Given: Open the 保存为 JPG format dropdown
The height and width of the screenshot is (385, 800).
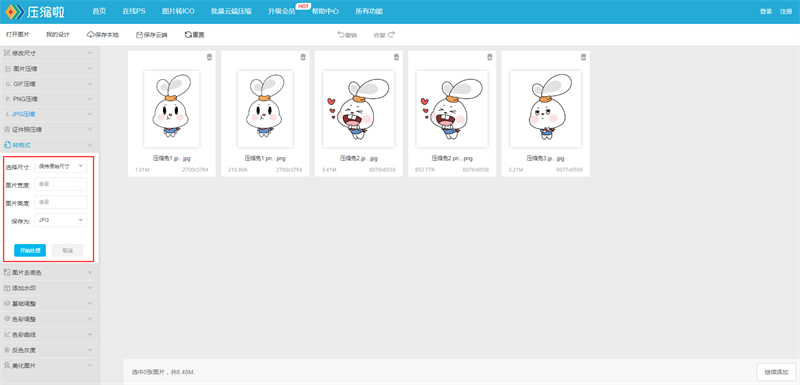Looking at the screenshot, I should coord(61,220).
